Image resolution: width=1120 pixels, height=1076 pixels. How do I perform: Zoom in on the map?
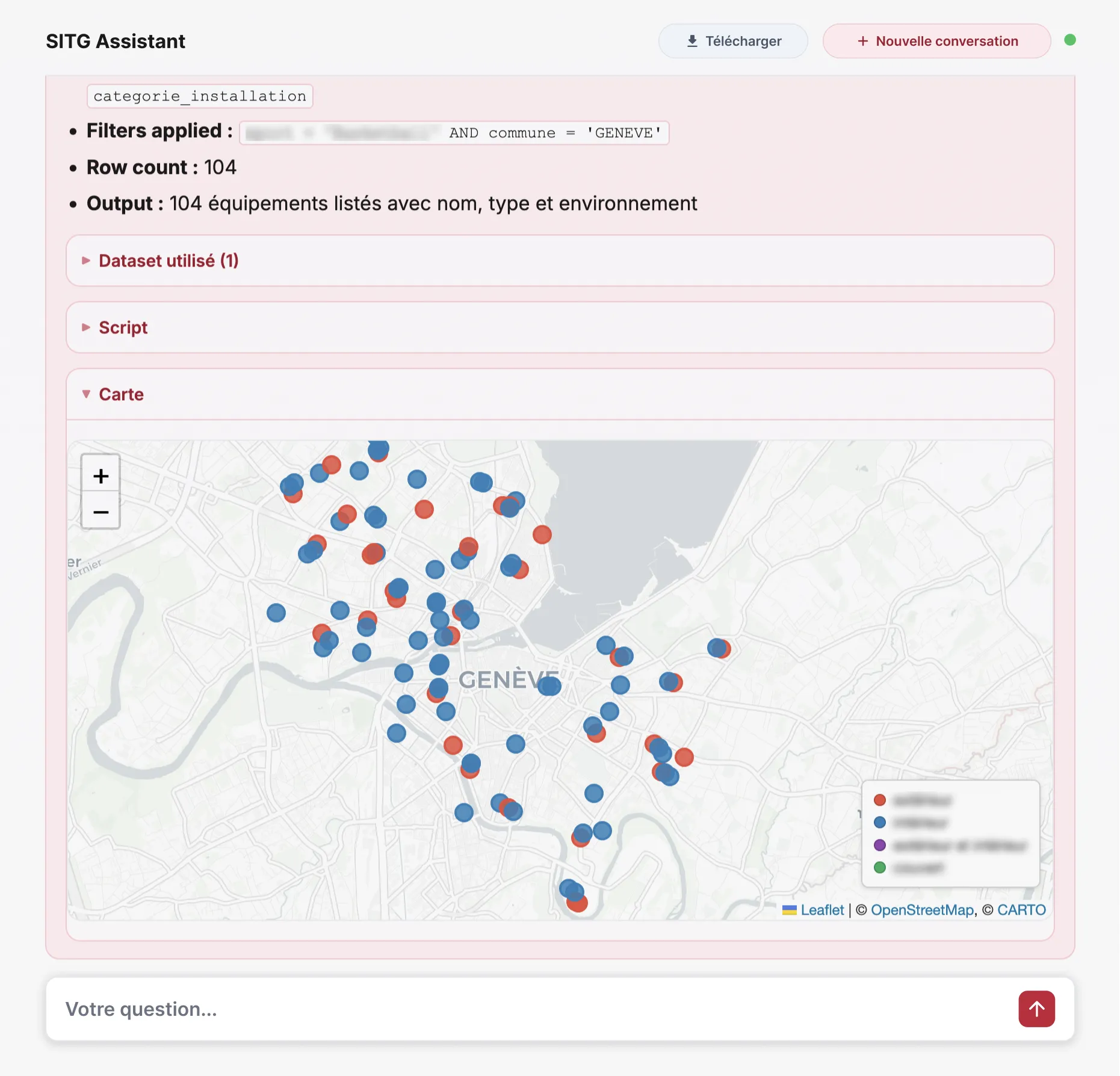[x=101, y=476]
